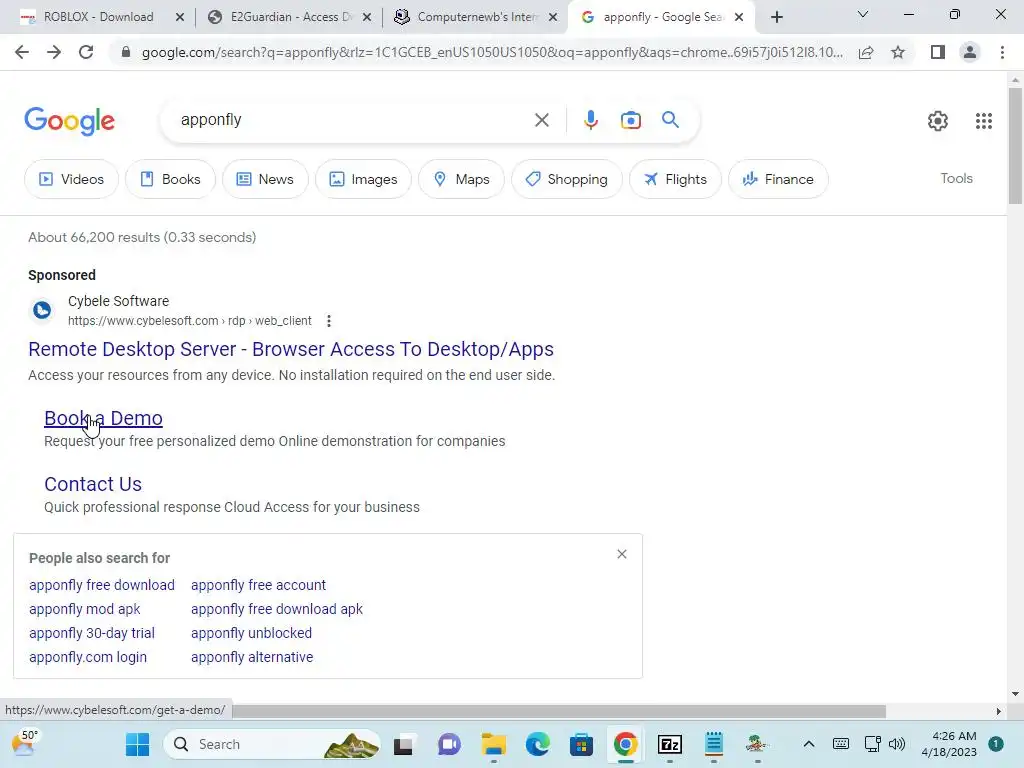Clear the Google search box
Viewport: 1024px width, 768px height.
[x=541, y=120]
